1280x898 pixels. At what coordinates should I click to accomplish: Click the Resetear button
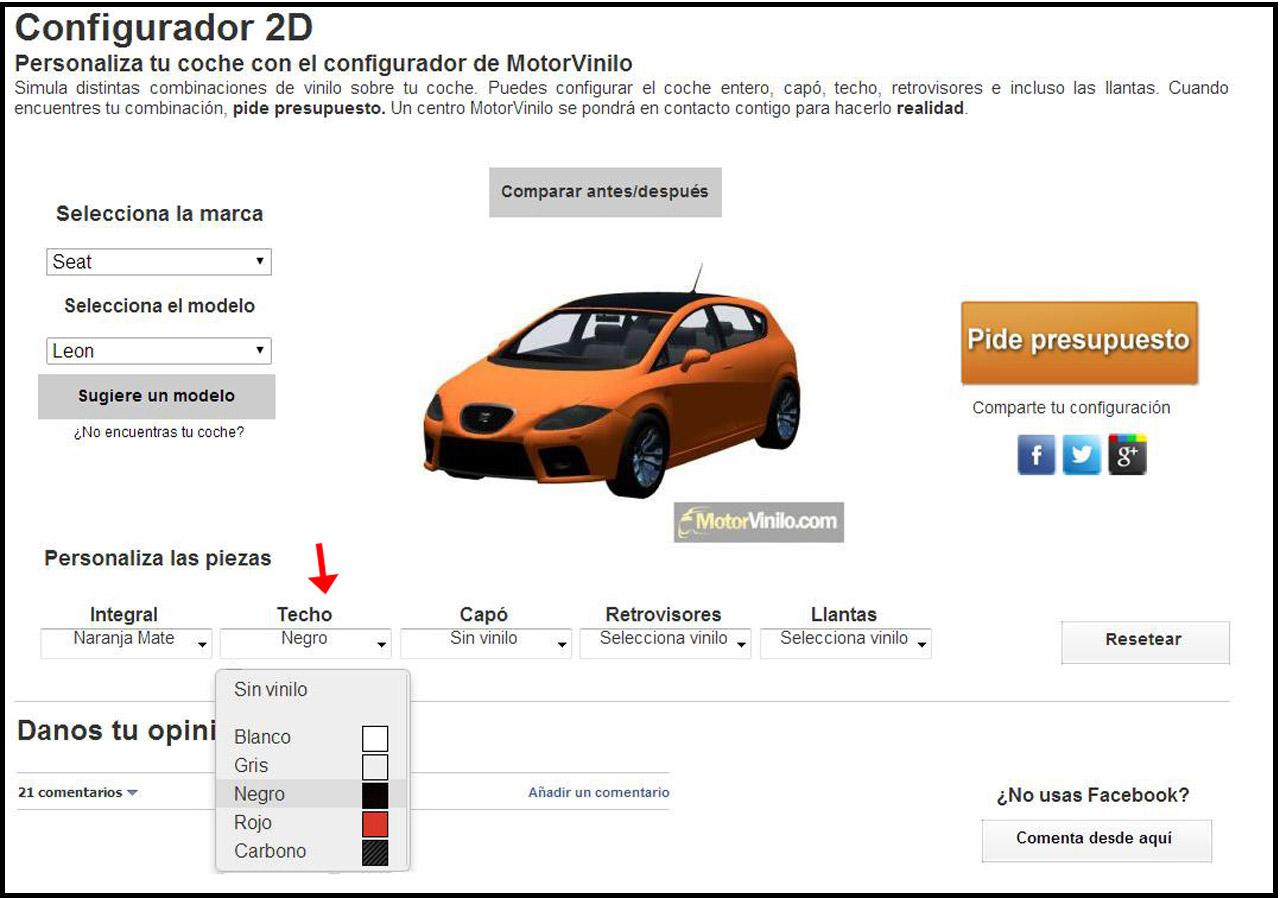[x=1145, y=641]
